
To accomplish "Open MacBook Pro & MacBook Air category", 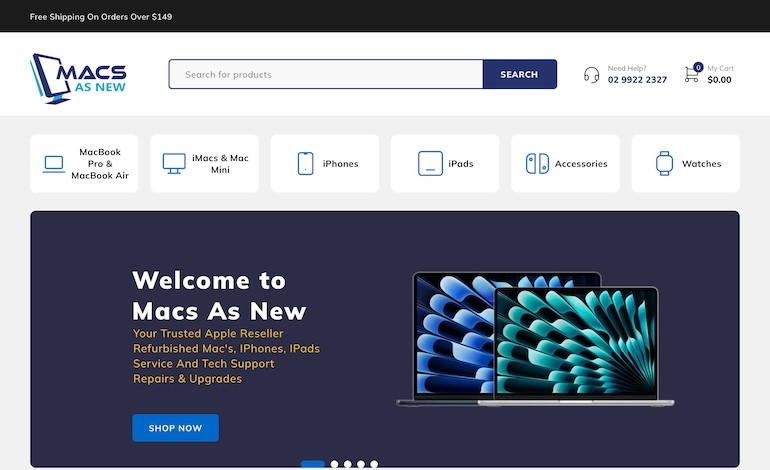I will 99,164.
